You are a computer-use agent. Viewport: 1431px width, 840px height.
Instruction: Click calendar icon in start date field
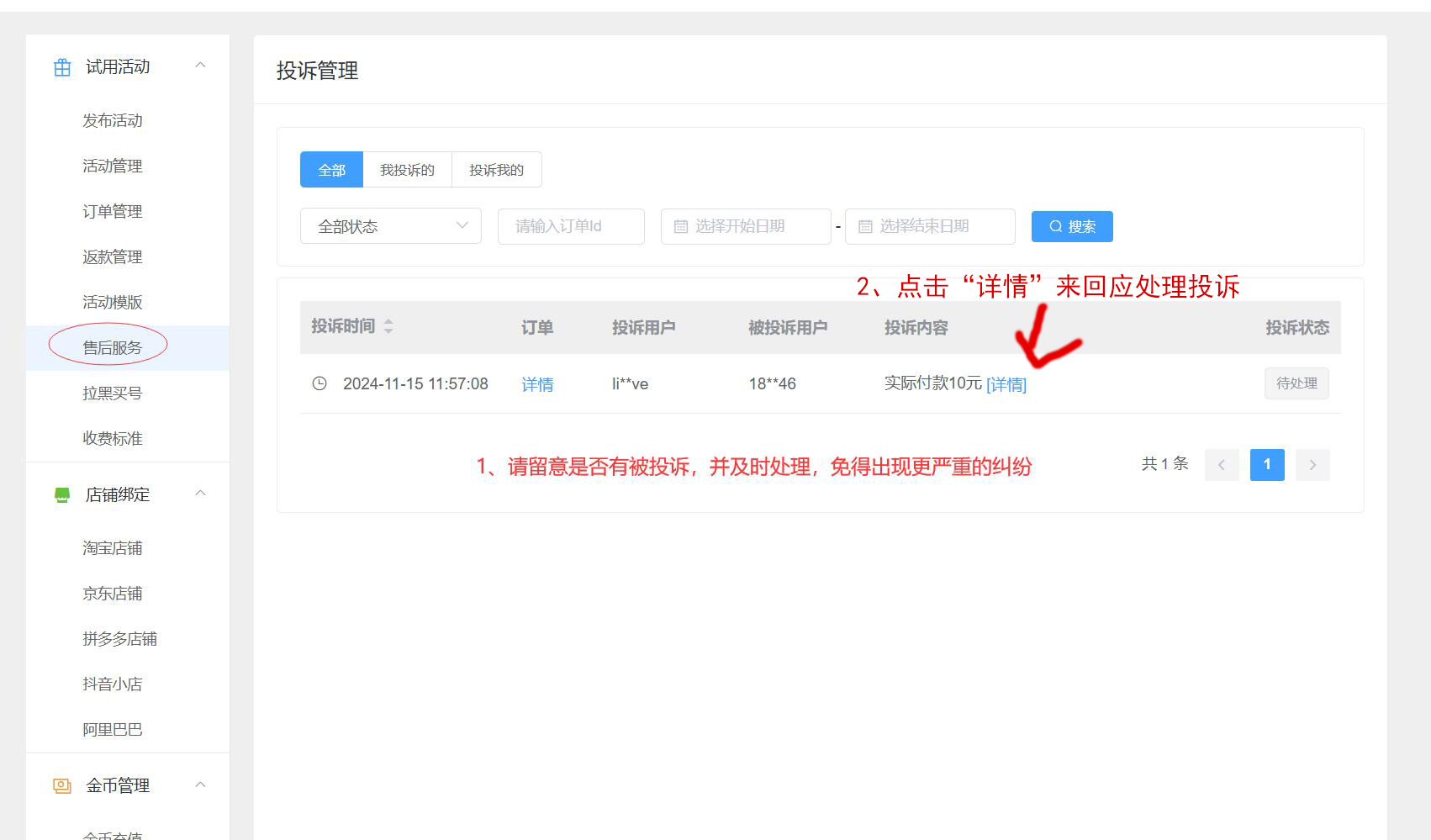(x=681, y=227)
